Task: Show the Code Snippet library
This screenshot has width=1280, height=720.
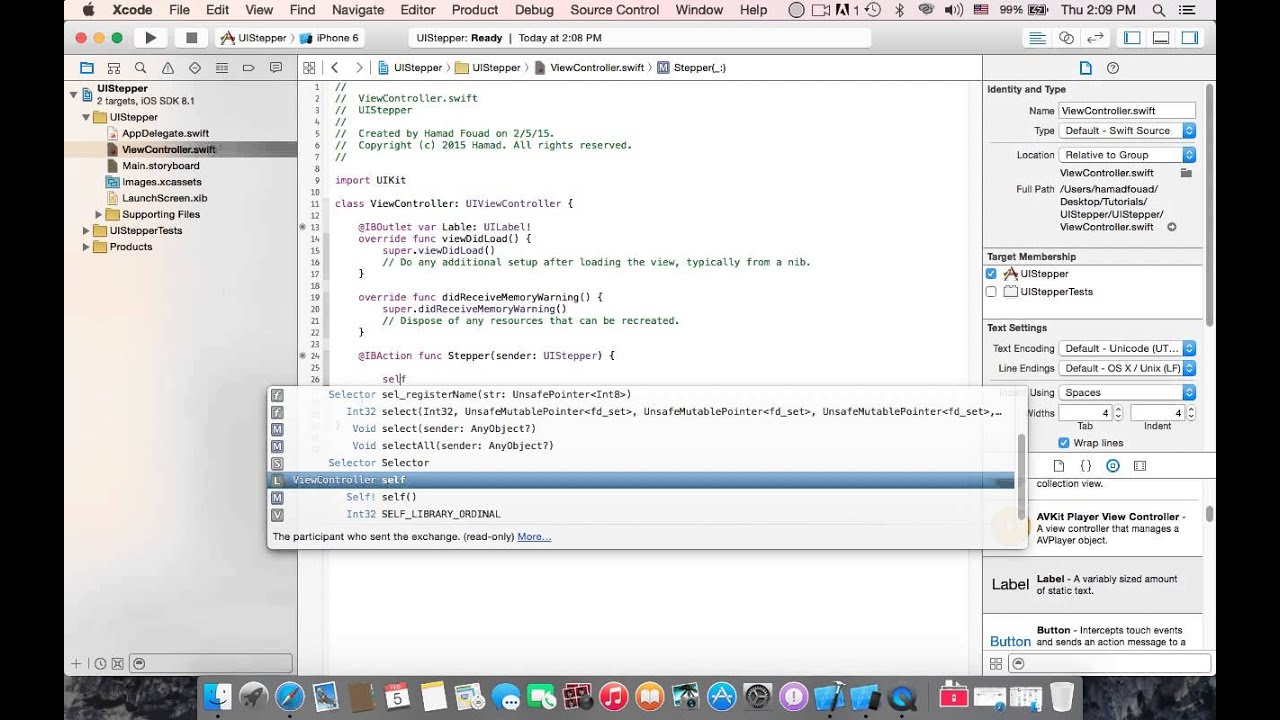Action: (1086, 466)
